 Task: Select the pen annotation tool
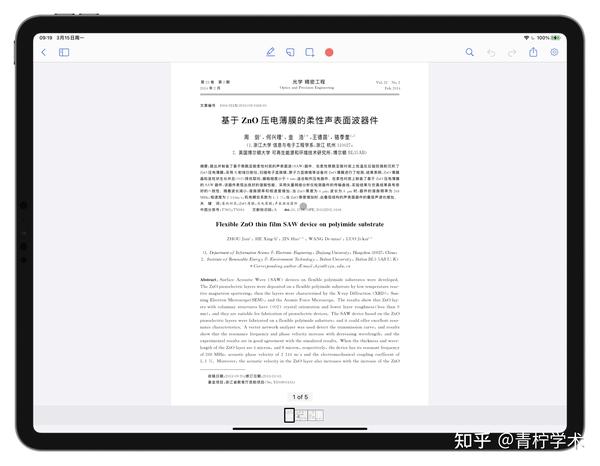(271, 52)
